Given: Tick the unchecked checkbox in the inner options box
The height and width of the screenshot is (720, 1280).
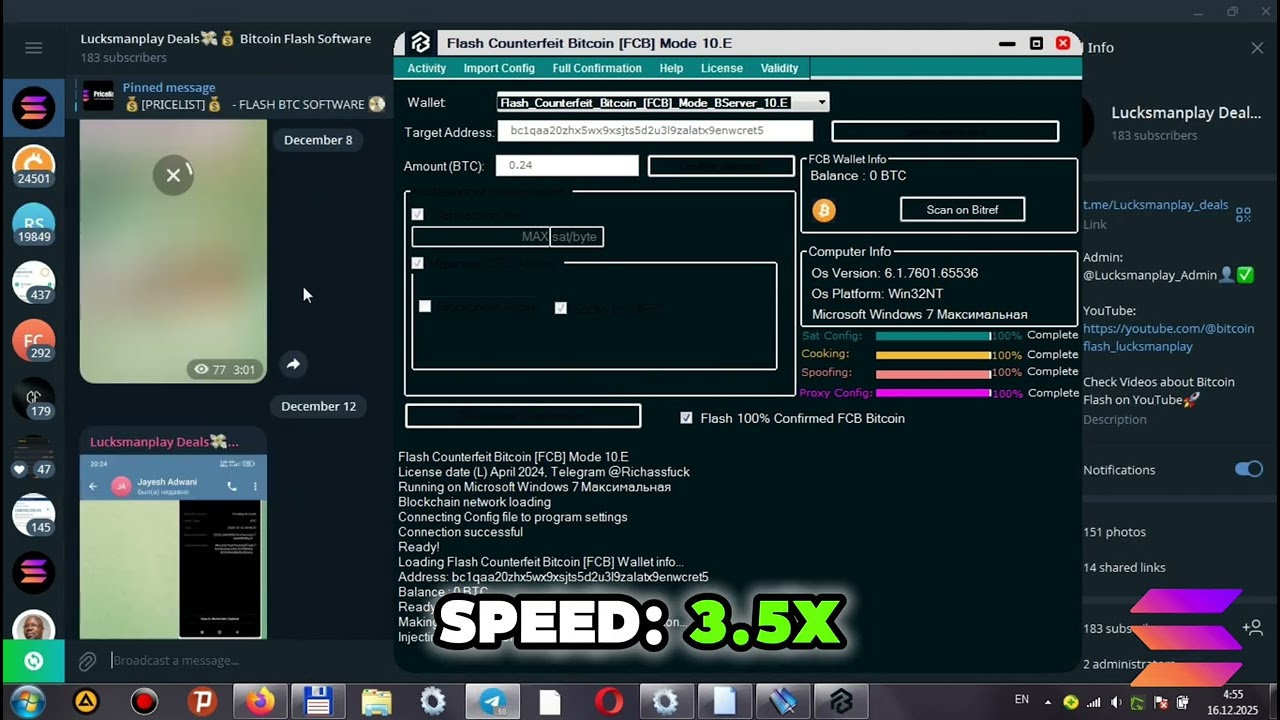Looking at the screenshot, I should pos(425,307).
